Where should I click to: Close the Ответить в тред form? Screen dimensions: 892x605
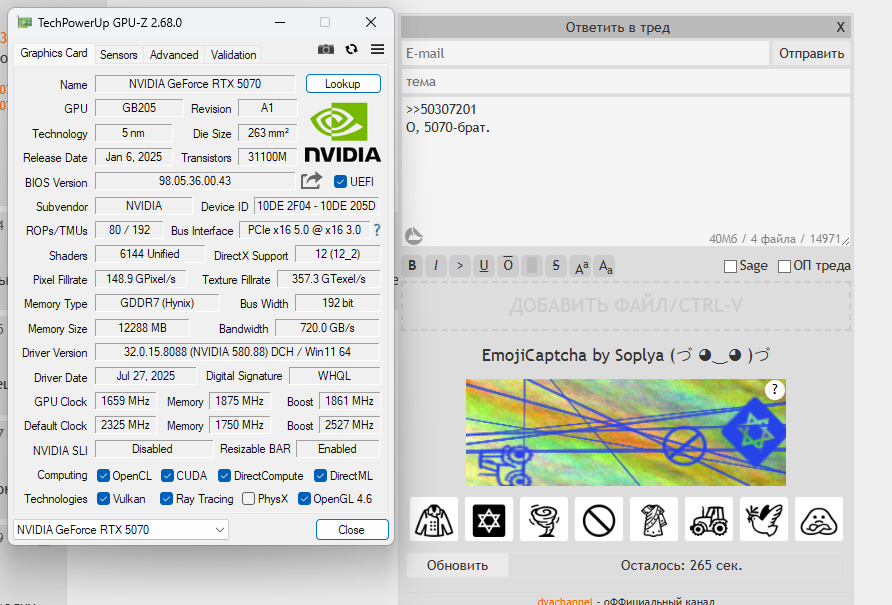coord(840,27)
